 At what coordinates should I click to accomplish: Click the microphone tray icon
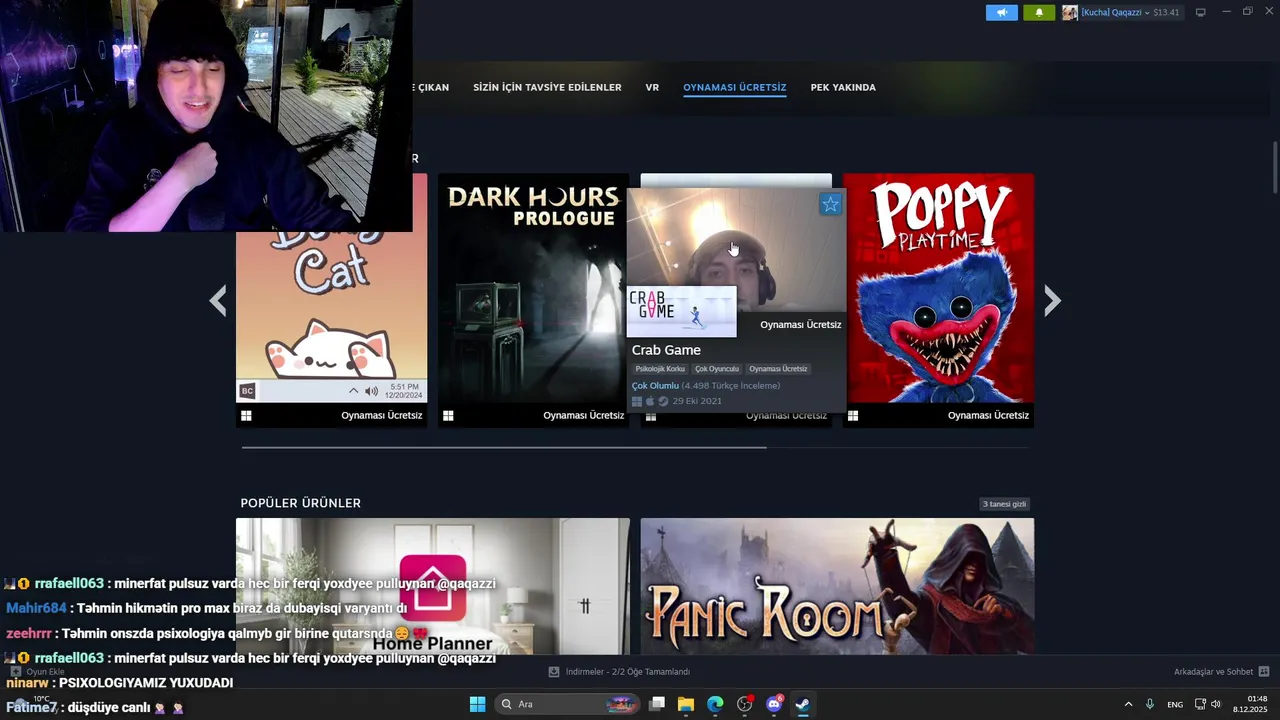pyautogui.click(x=1151, y=704)
